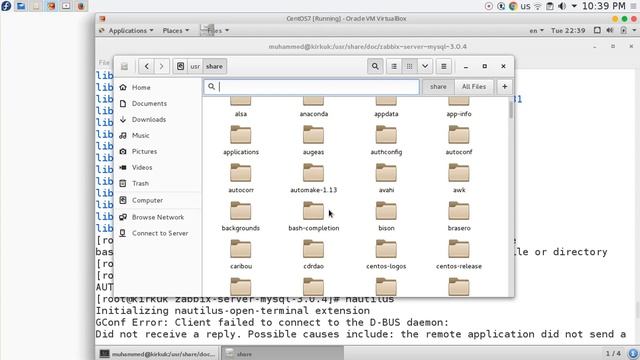Image resolution: width=640 pixels, height=360 pixels.
Task: Click the file list vertical scrollbar
Action: tap(511, 110)
